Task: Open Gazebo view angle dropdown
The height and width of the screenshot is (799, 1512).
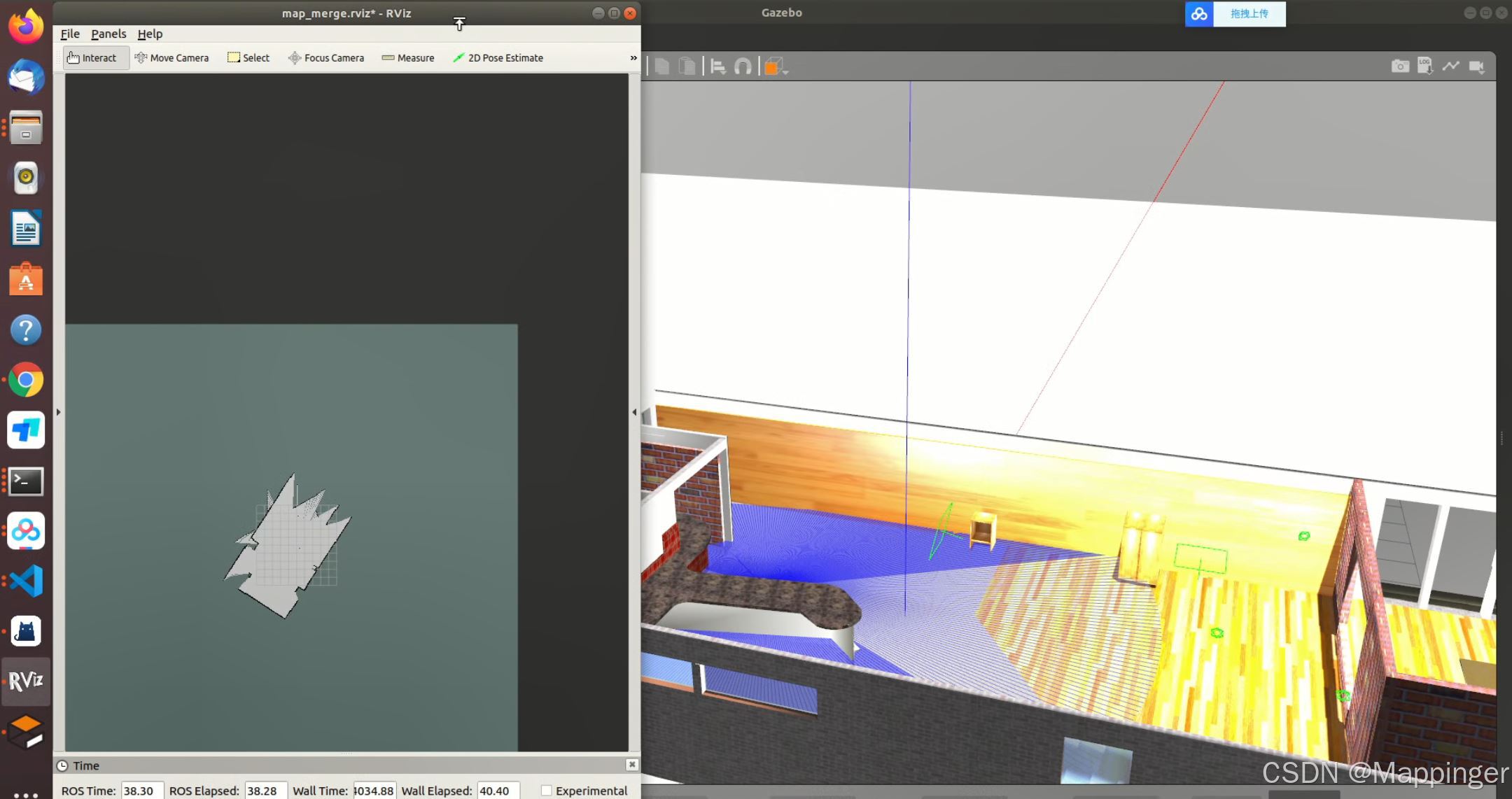Action: [775, 67]
